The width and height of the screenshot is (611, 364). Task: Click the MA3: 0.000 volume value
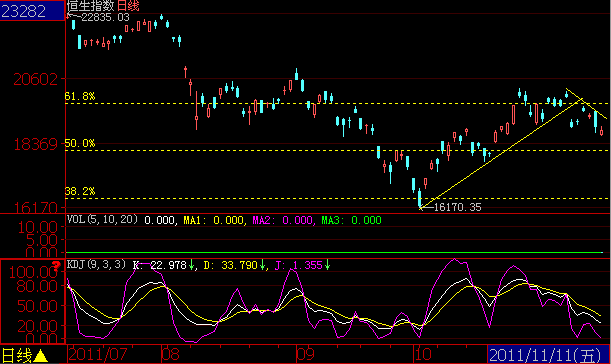point(351,221)
